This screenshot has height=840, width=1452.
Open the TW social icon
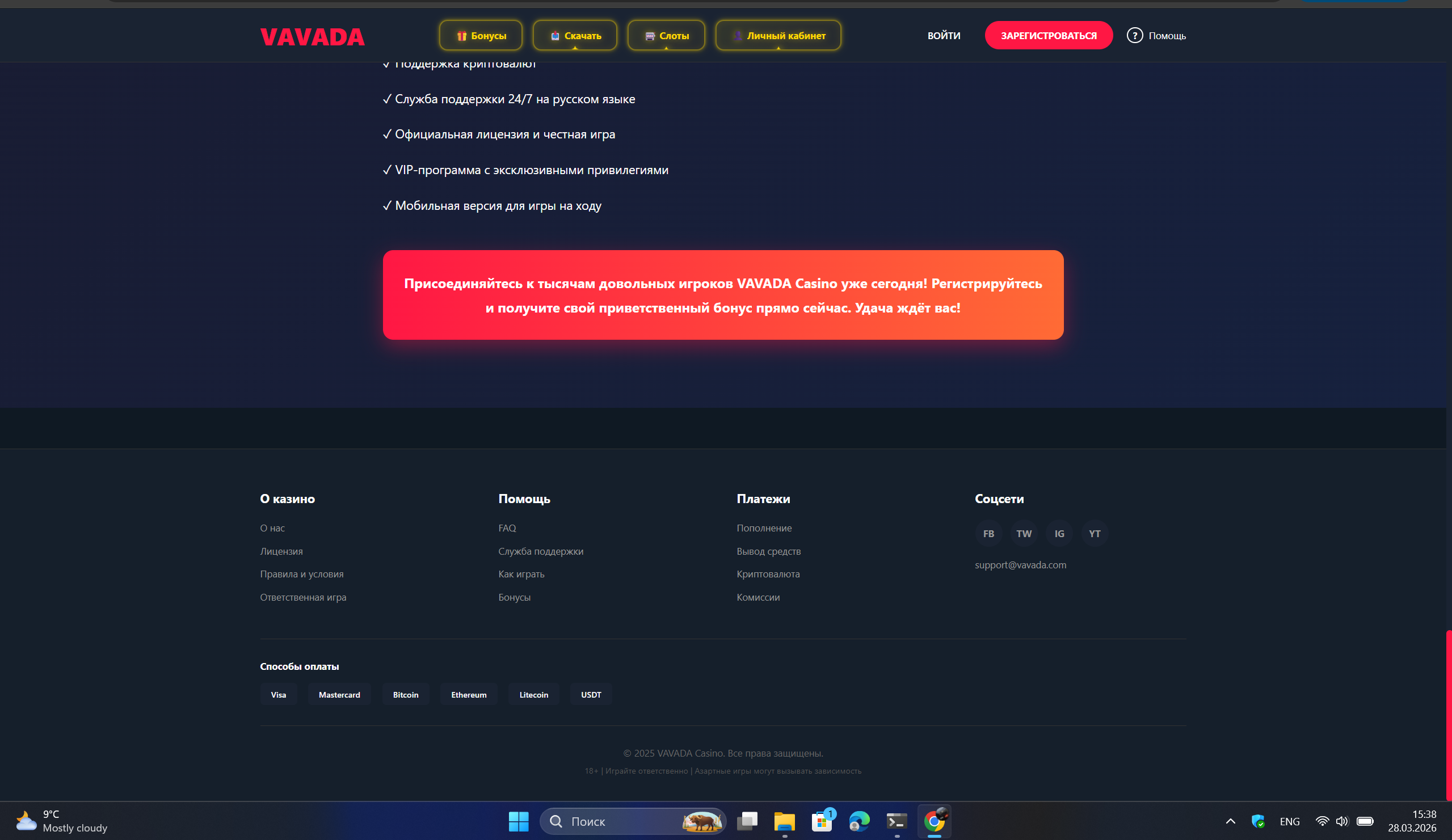tap(1024, 534)
